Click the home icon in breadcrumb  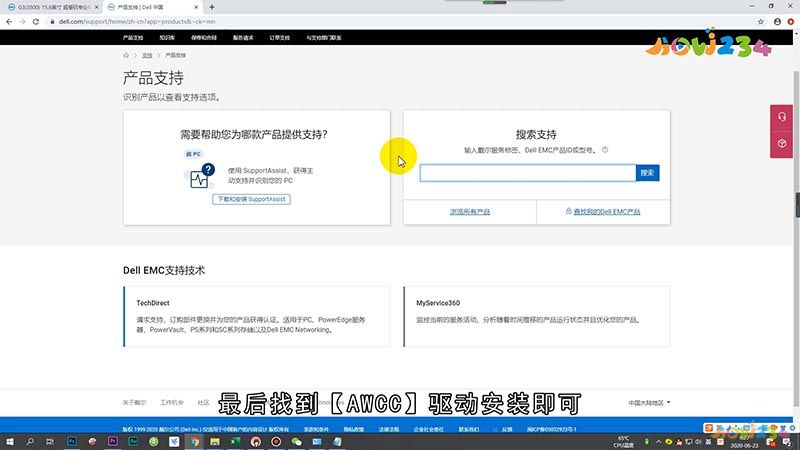[126, 55]
